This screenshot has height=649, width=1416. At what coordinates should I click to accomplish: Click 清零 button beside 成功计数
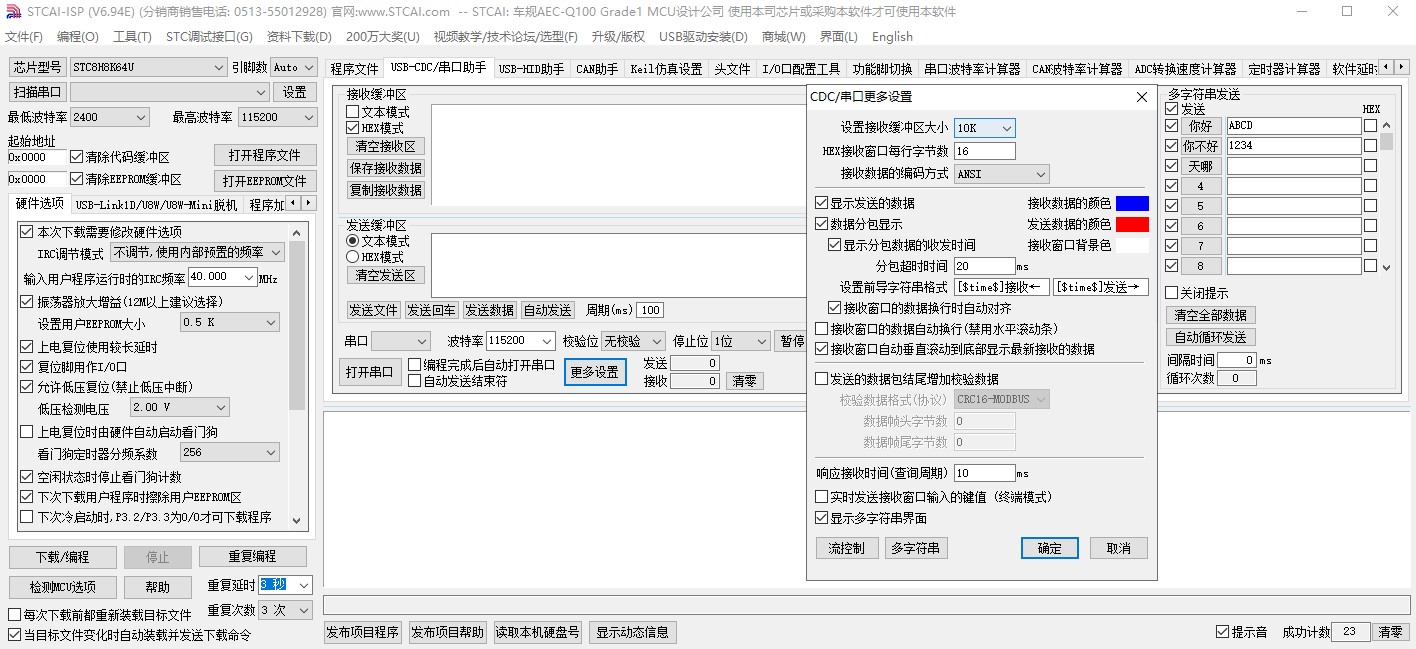[x=1391, y=632]
